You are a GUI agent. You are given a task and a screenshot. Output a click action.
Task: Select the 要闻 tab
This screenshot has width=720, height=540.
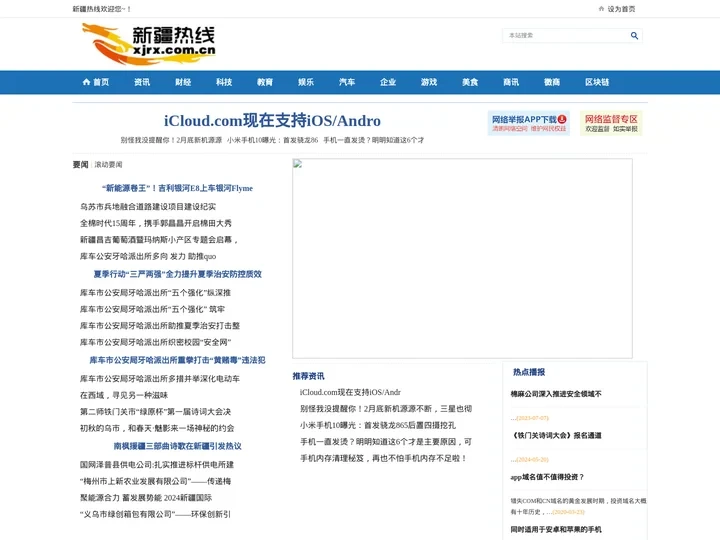coord(80,164)
